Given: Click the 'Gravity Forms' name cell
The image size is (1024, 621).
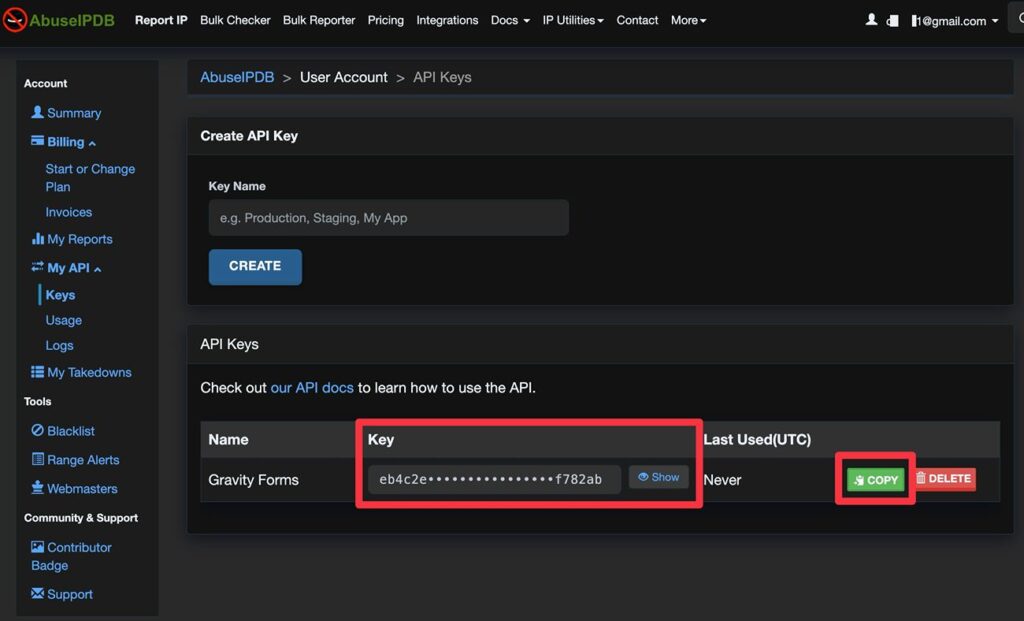Looking at the screenshot, I should coord(253,480).
